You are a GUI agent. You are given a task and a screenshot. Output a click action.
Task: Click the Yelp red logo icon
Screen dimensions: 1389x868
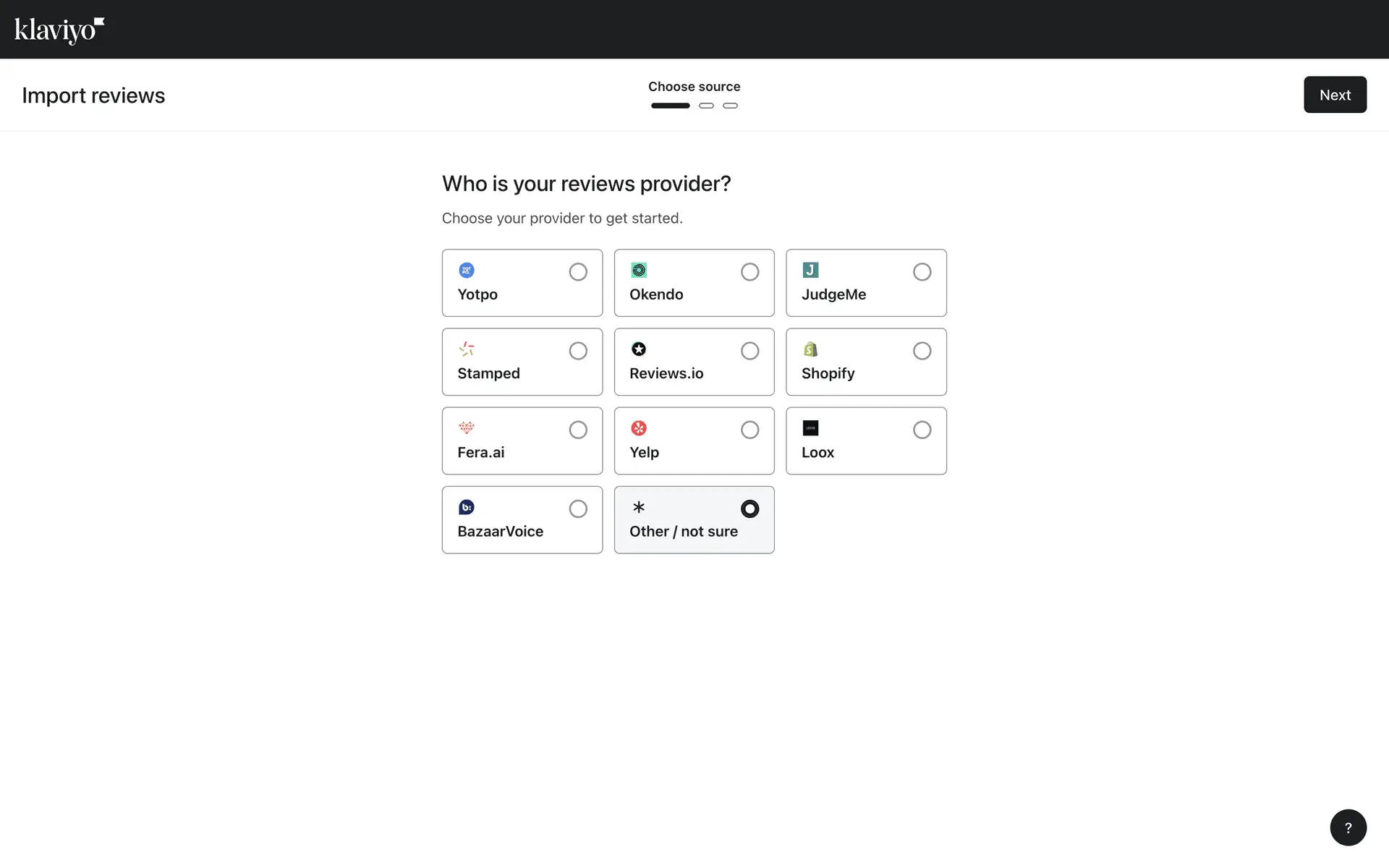coord(639,428)
